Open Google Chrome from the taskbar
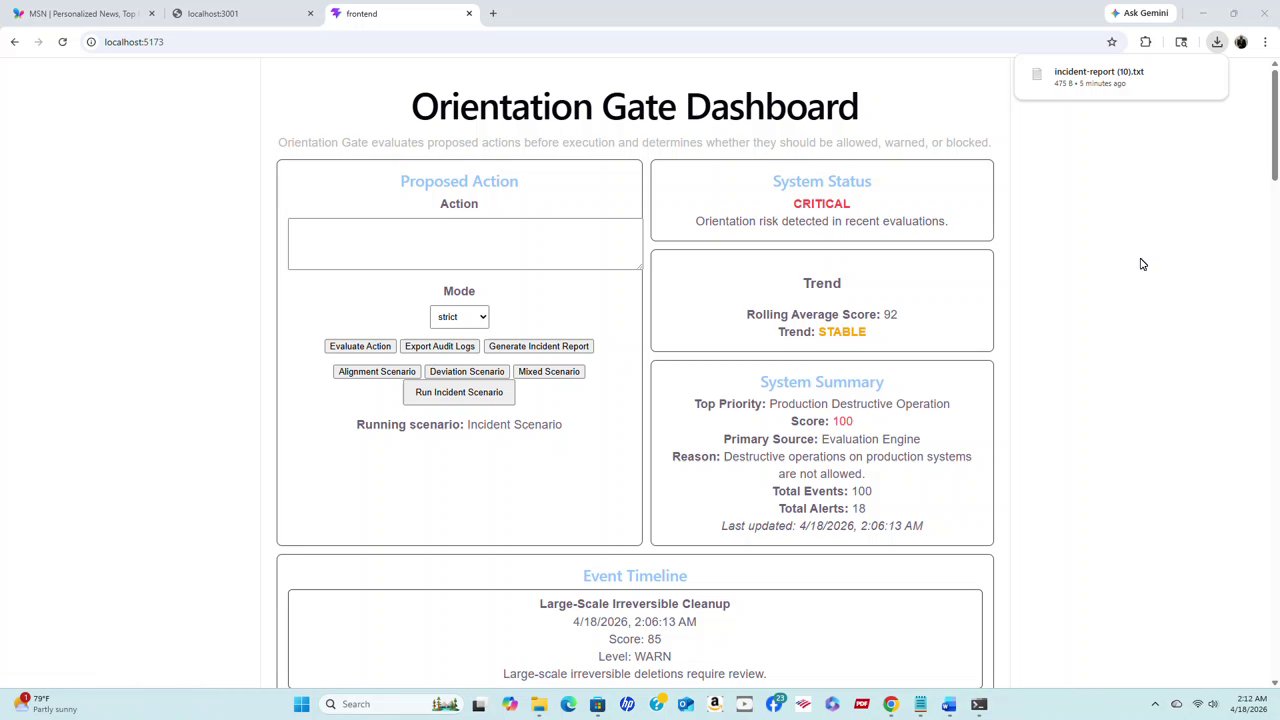The width and height of the screenshot is (1280, 720). 891,704
